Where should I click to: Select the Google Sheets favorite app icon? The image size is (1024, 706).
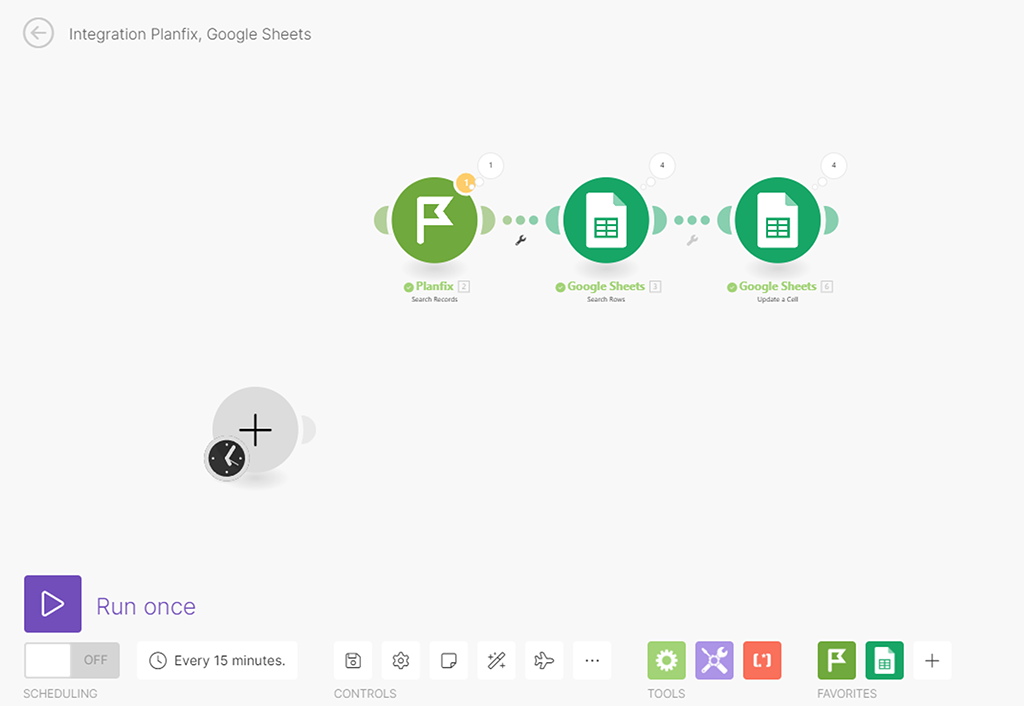point(884,660)
